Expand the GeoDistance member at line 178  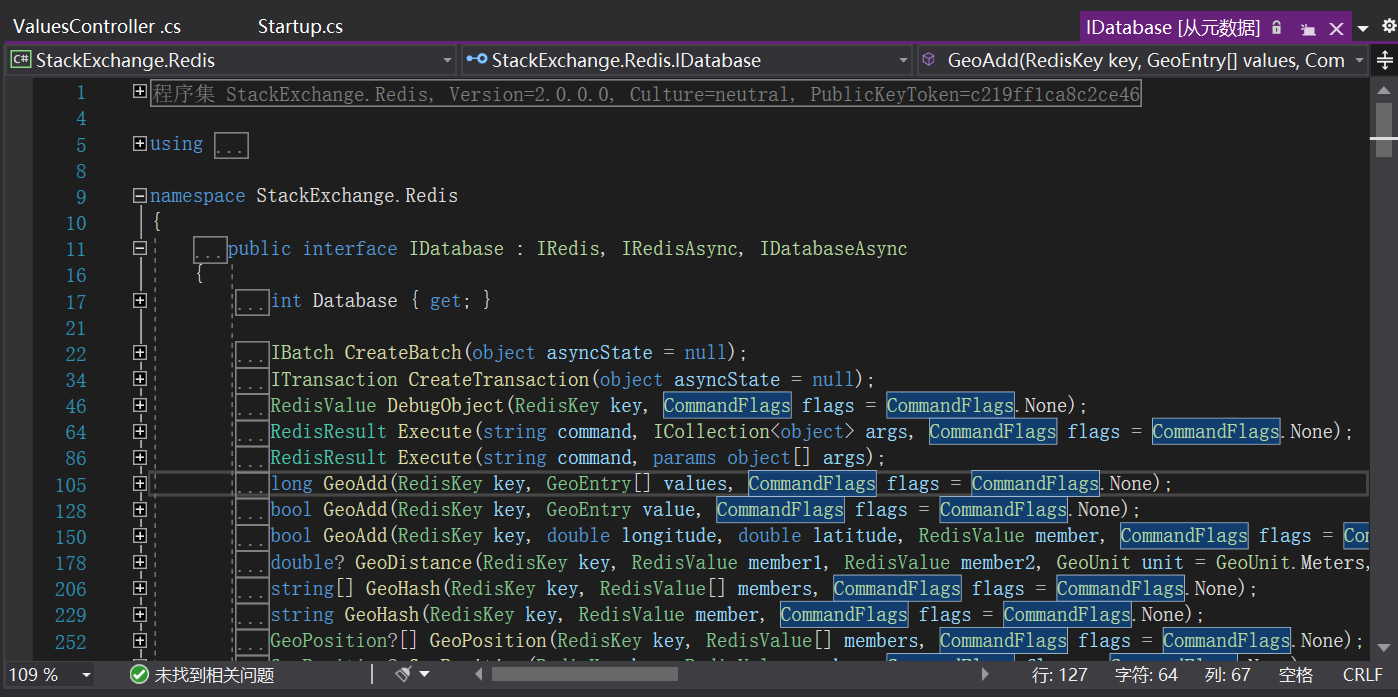[x=140, y=562]
